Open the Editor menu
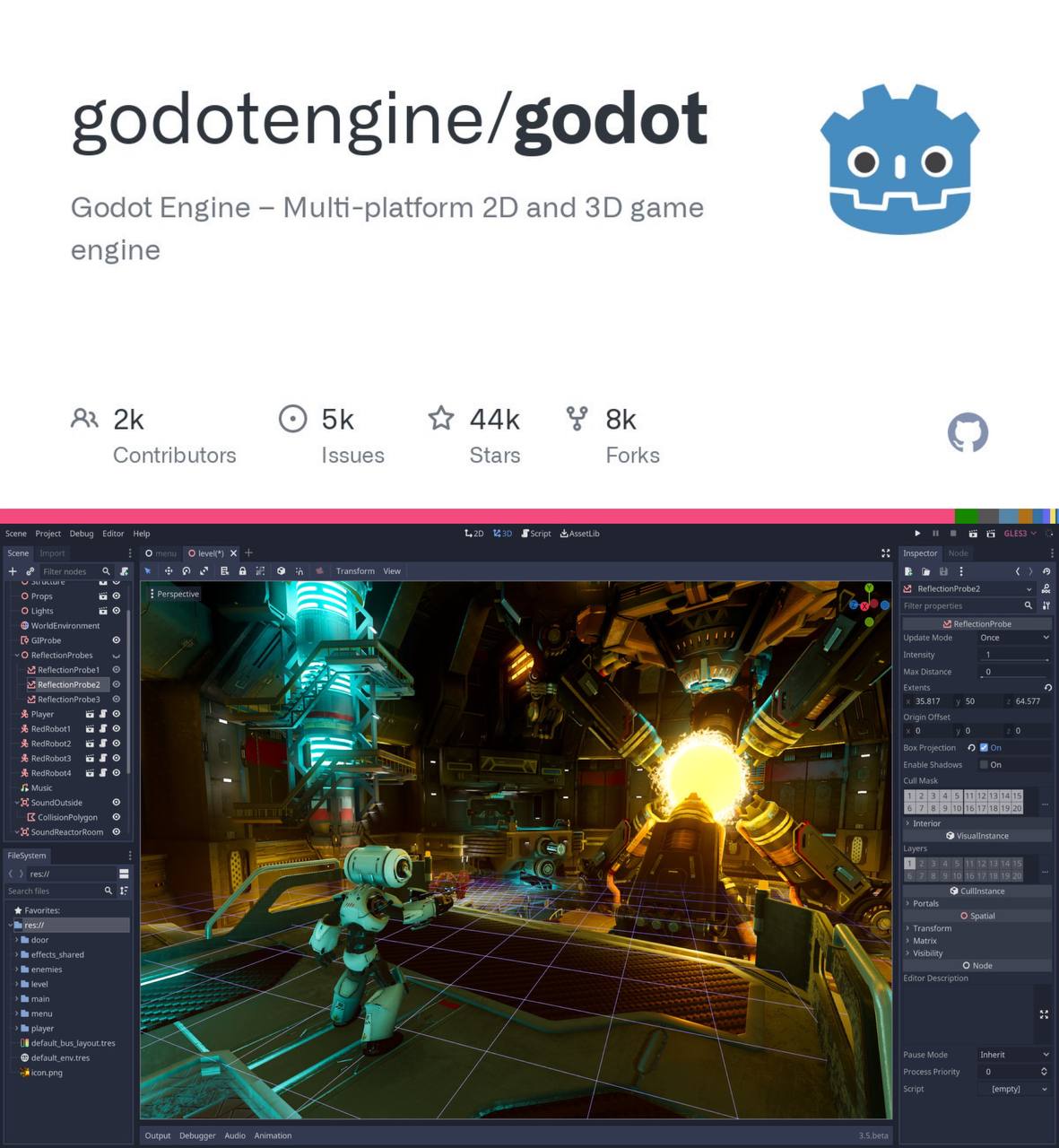The height and width of the screenshot is (1148, 1059). point(113,534)
